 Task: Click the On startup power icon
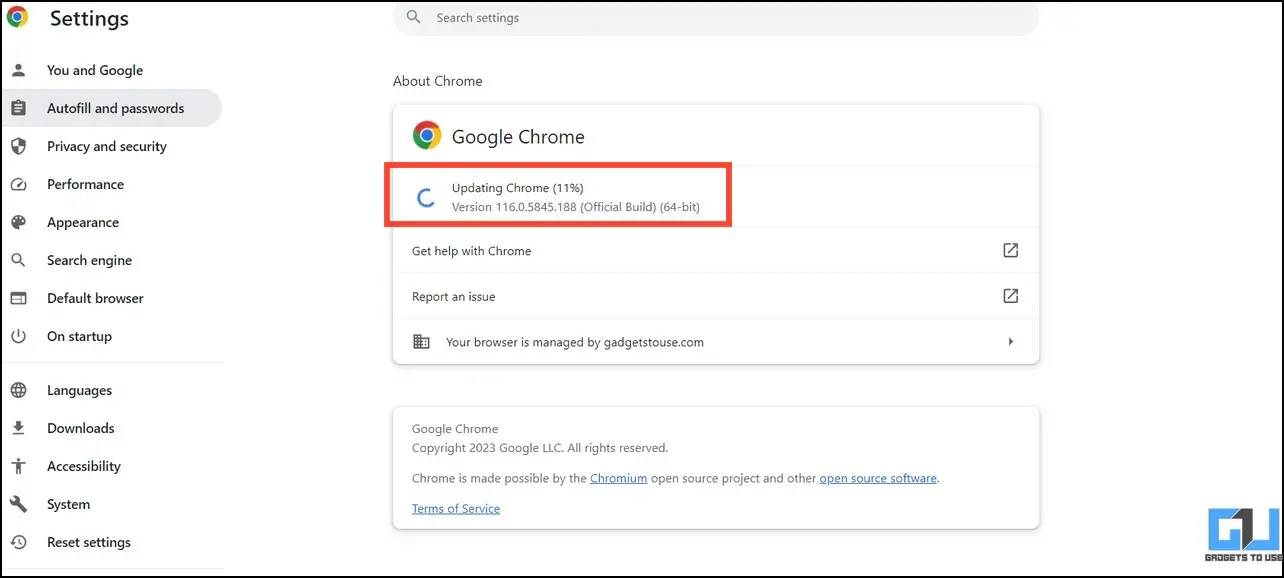coord(18,336)
